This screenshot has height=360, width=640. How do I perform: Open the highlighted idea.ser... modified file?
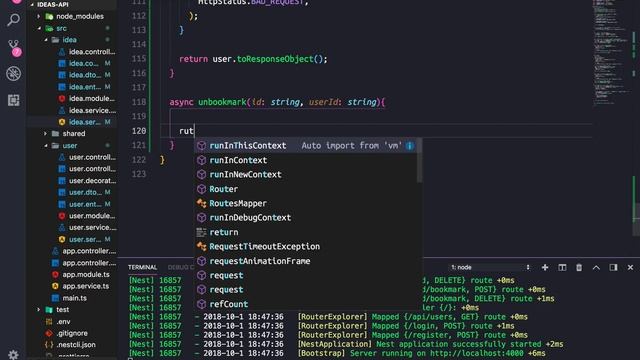[73, 122]
